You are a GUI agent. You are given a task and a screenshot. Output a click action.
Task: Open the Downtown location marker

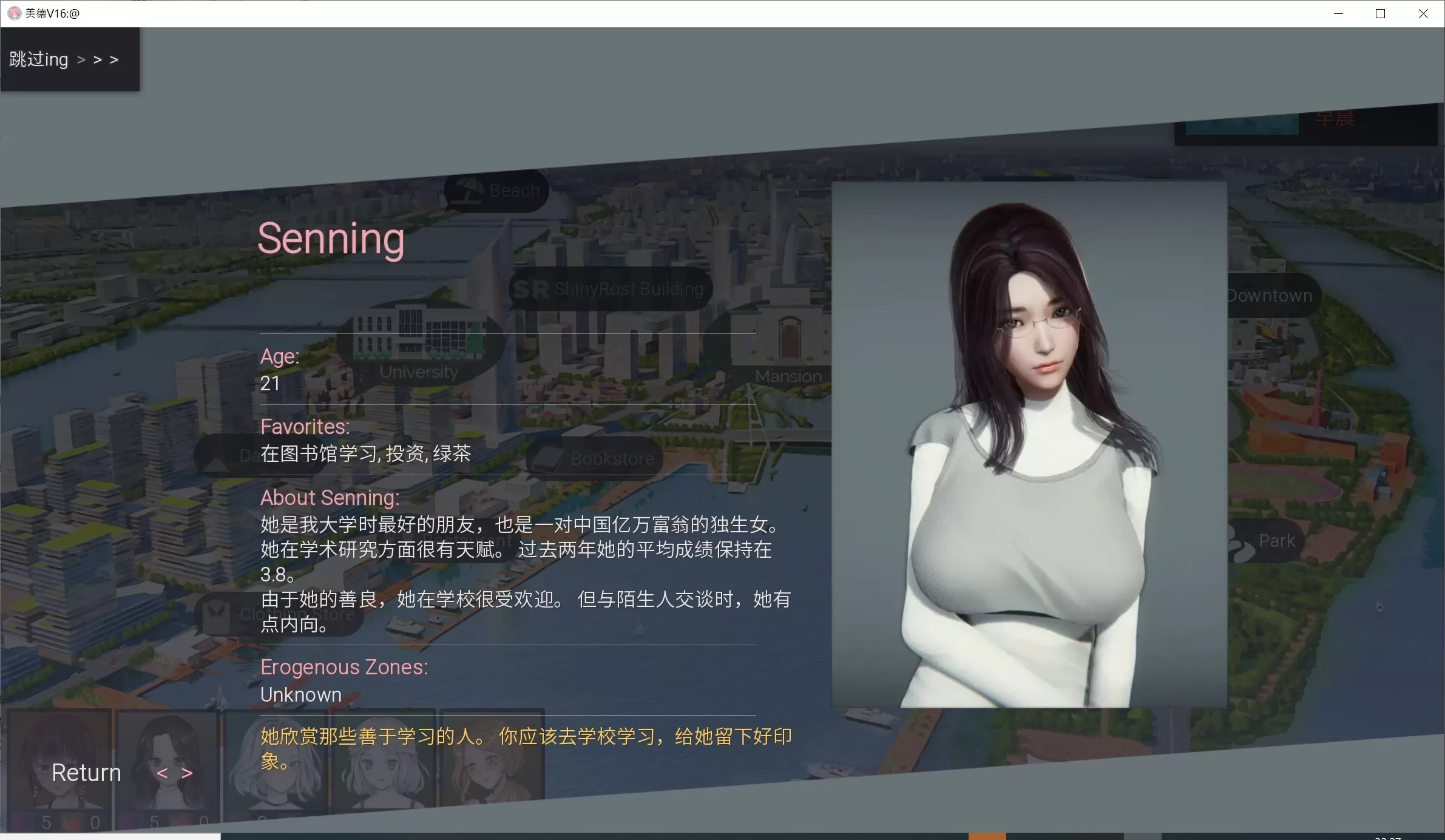[x=1271, y=296]
